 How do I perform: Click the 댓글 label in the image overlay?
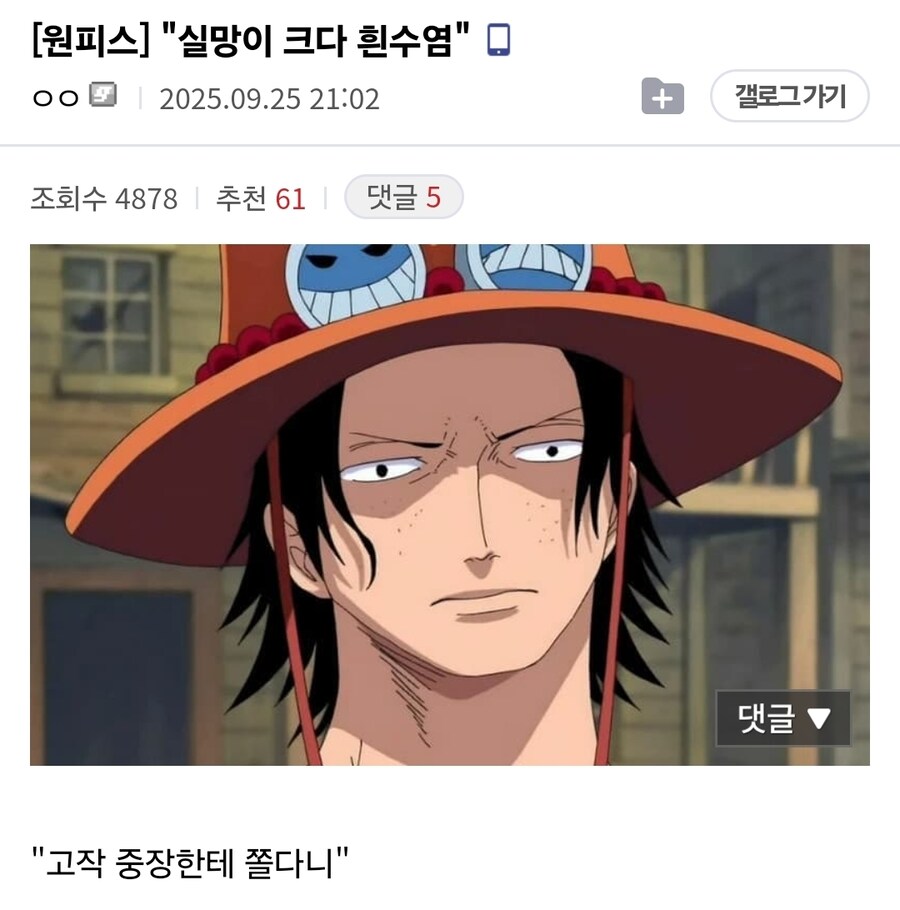pos(766,718)
